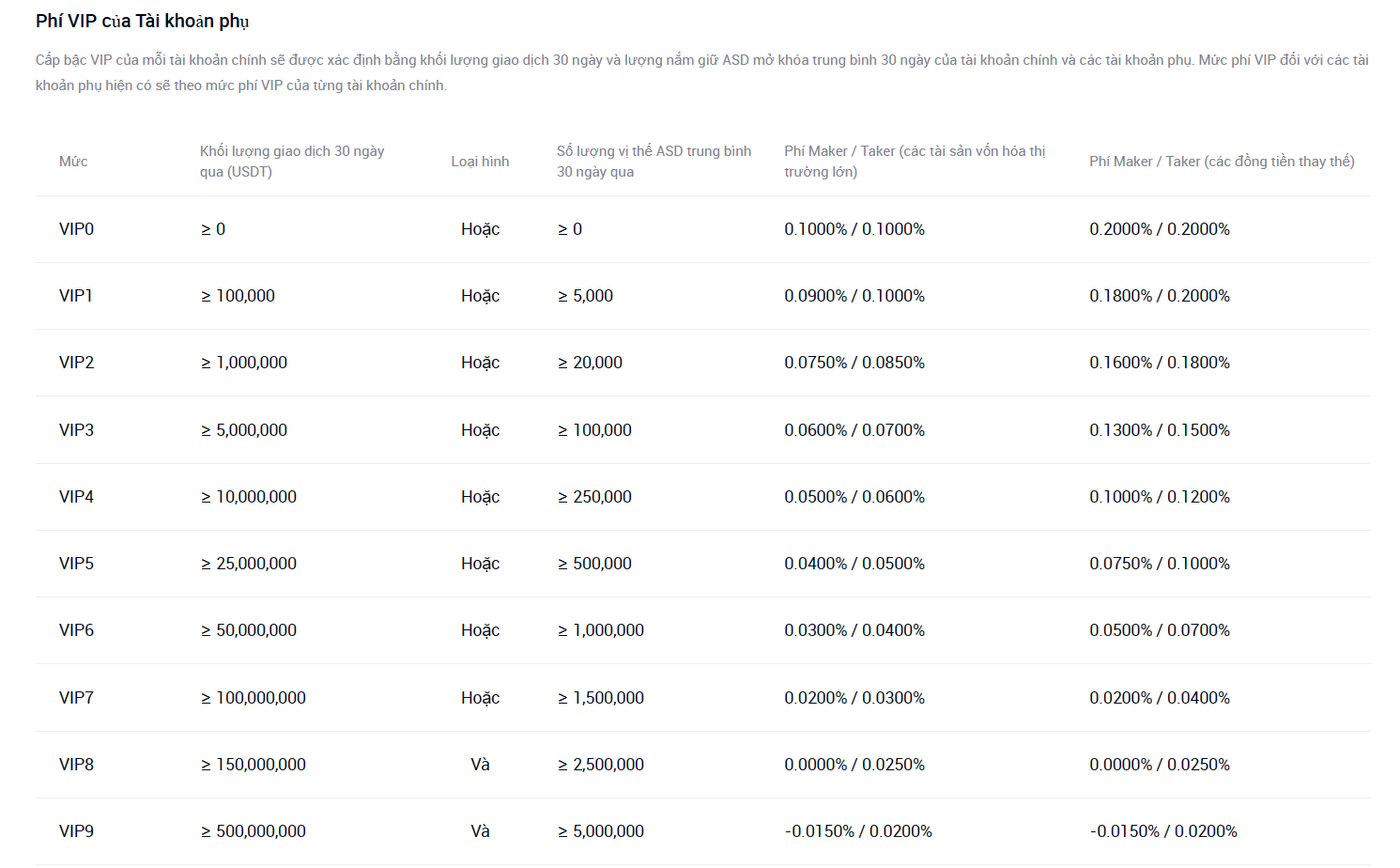
Task: Click the VIP1 row label
Action: [76, 296]
